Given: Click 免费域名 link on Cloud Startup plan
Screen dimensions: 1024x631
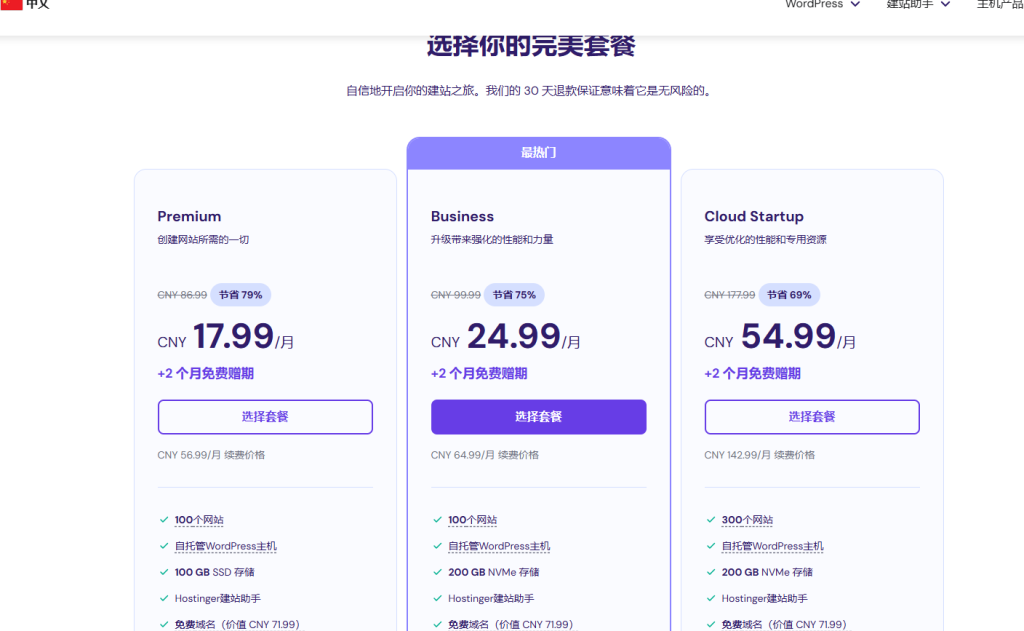Looking at the screenshot, I should 742,624.
